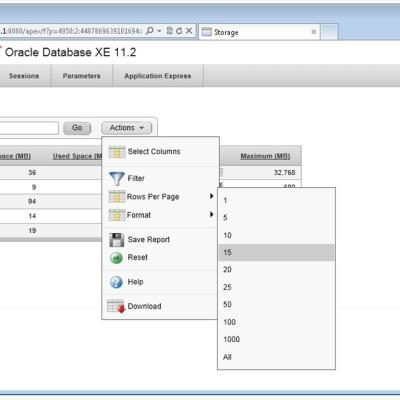Click the Go search button
400x400 pixels.
[x=77, y=128]
